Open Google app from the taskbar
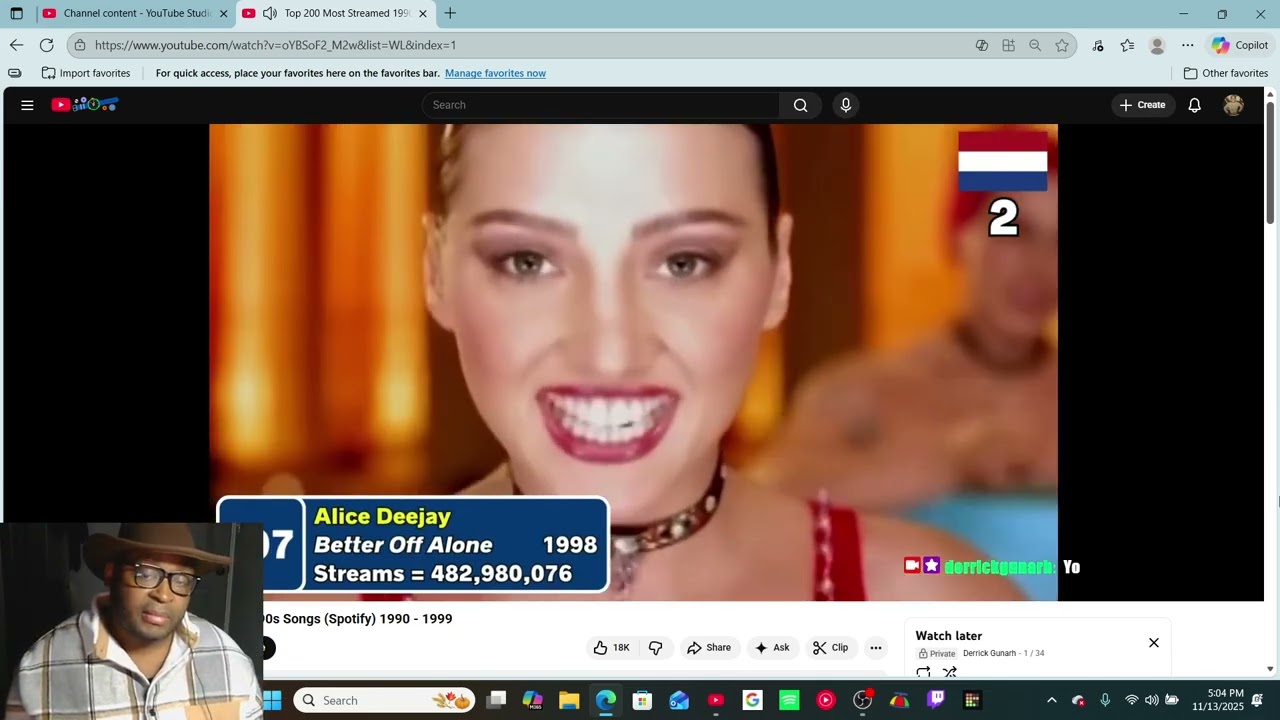 753,700
